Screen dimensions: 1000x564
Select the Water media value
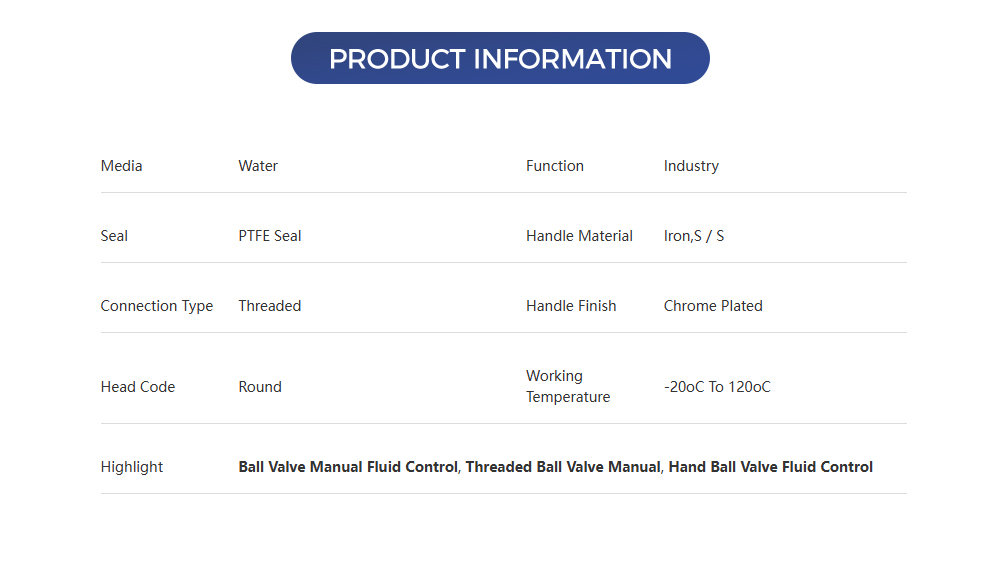click(258, 166)
